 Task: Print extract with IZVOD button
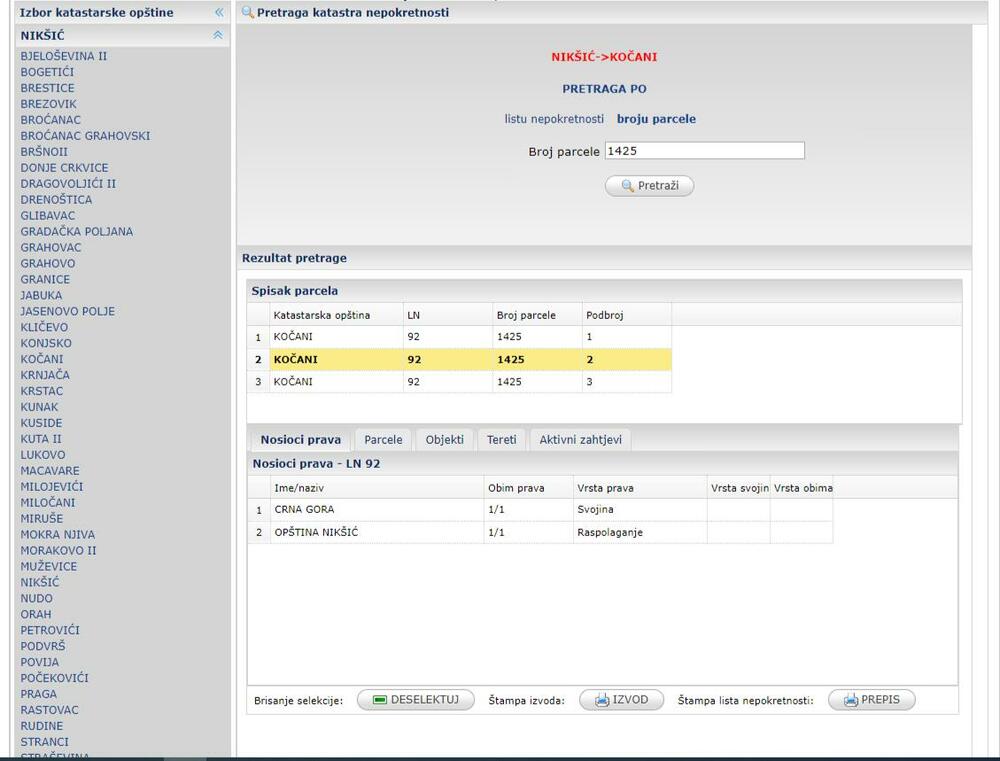(621, 700)
